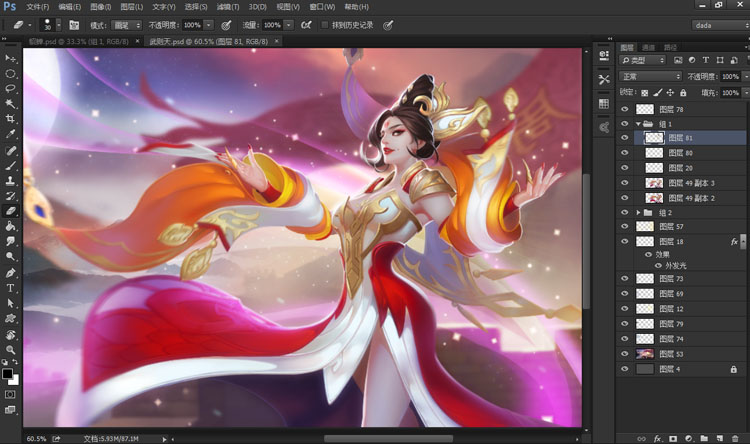Hide layer 图层 57
This screenshot has height=444, width=750.
tap(625, 226)
